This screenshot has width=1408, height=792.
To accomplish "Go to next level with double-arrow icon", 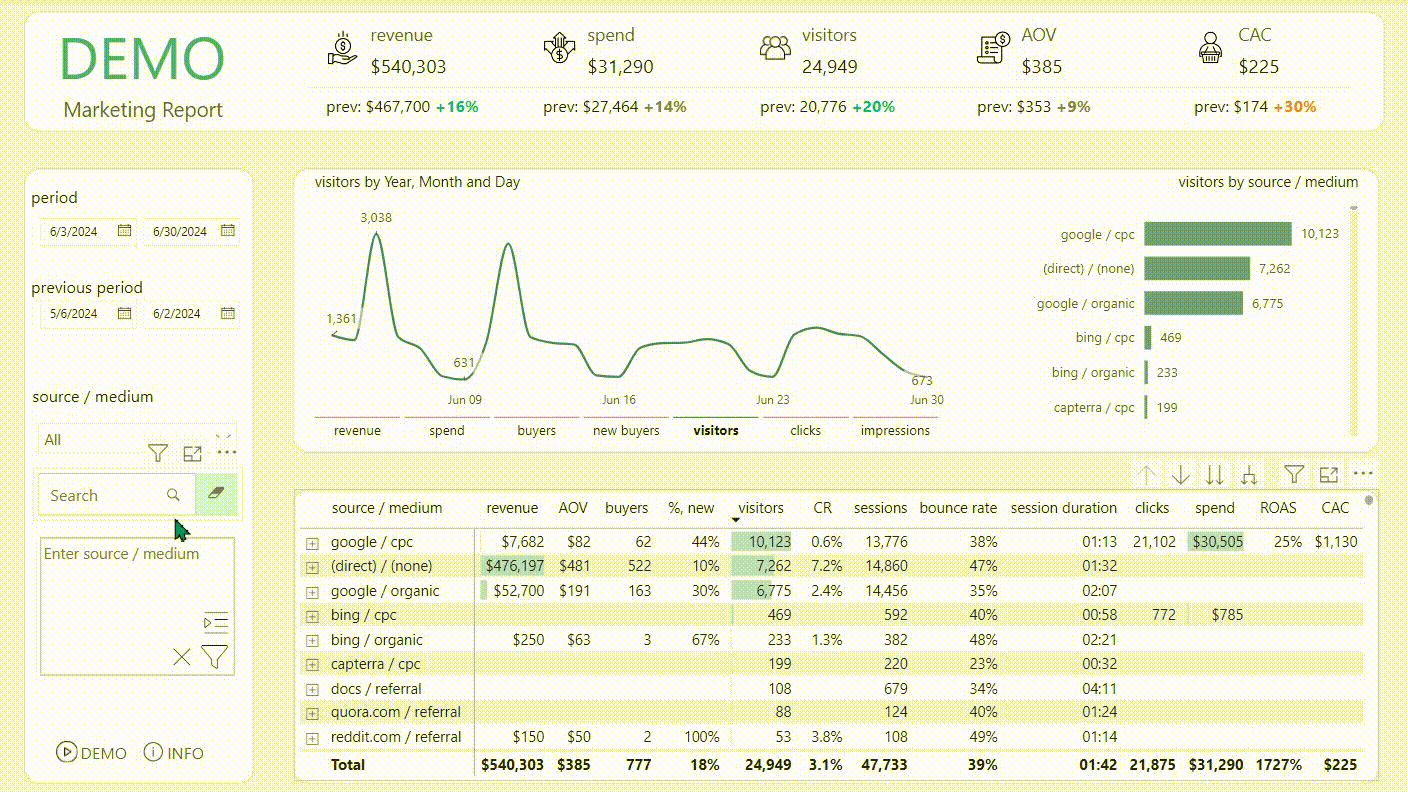I will point(1215,475).
